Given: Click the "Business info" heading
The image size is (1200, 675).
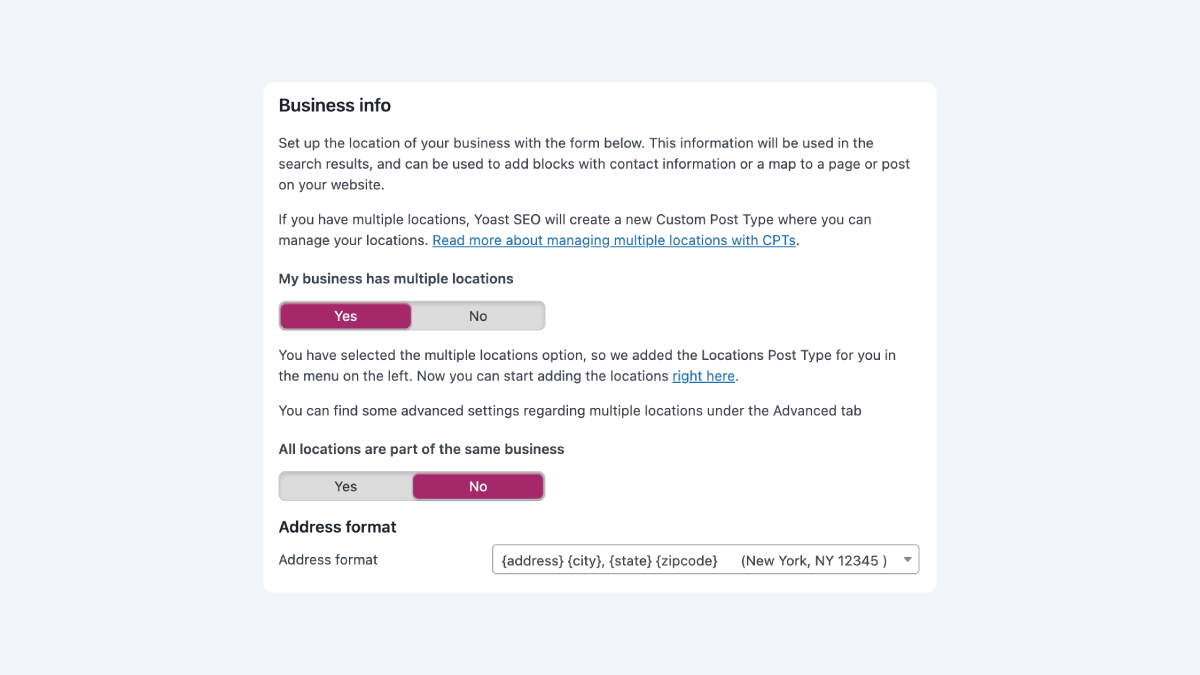Looking at the screenshot, I should (x=335, y=106).
